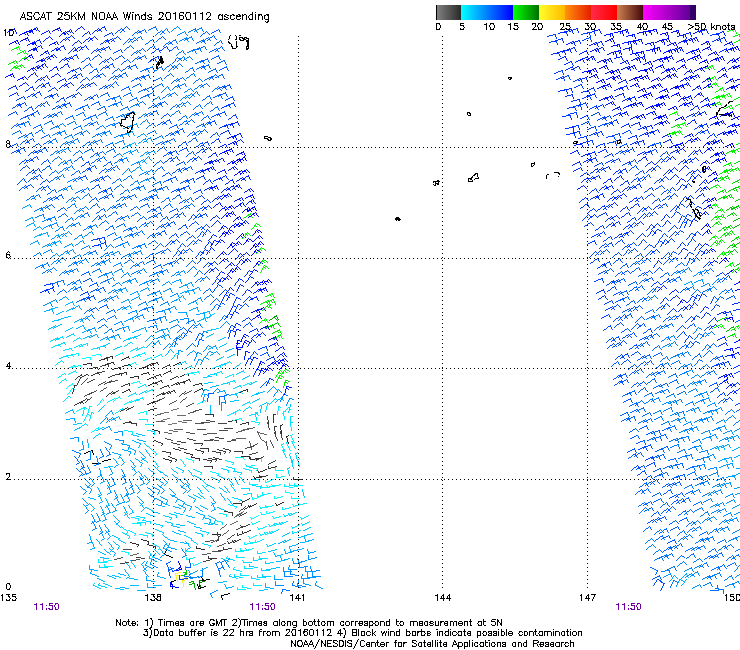Click the latitude '8' axis label
The height and width of the screenshot is (650, 740).
pyautogui.click(x=8, y=144)
